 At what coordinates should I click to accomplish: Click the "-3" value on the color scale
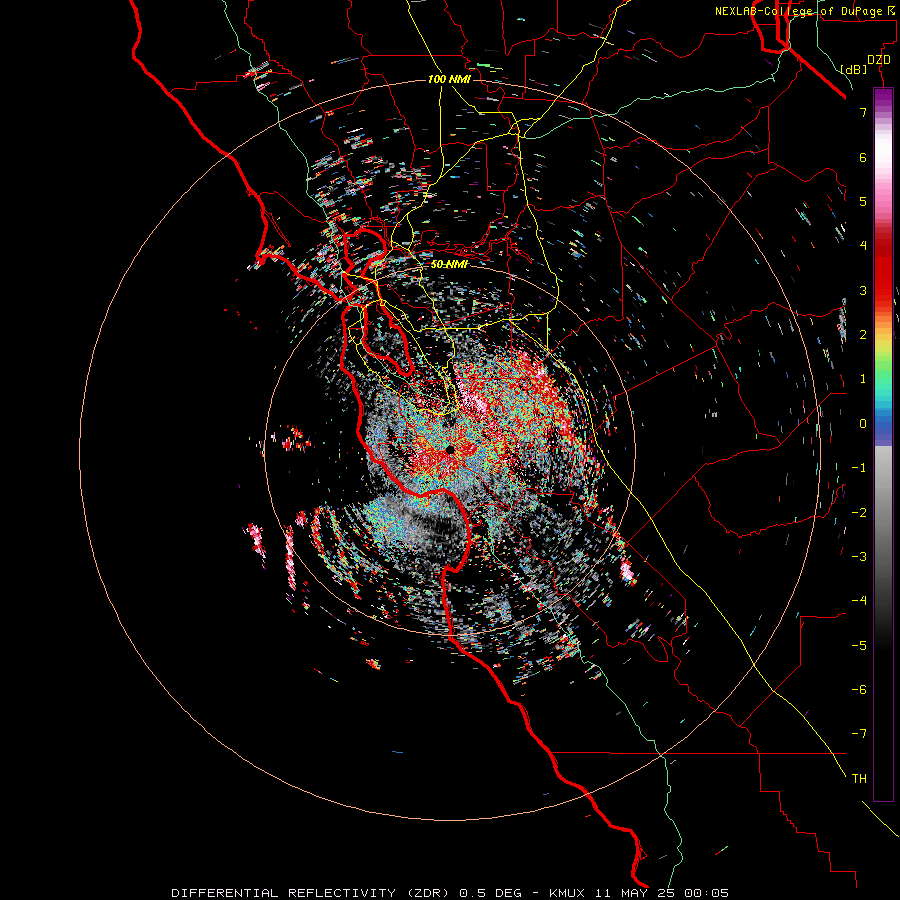(859, 557)
